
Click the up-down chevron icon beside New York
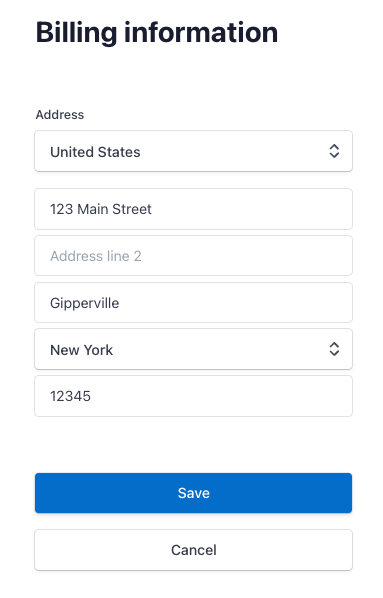tap(334, 349)
